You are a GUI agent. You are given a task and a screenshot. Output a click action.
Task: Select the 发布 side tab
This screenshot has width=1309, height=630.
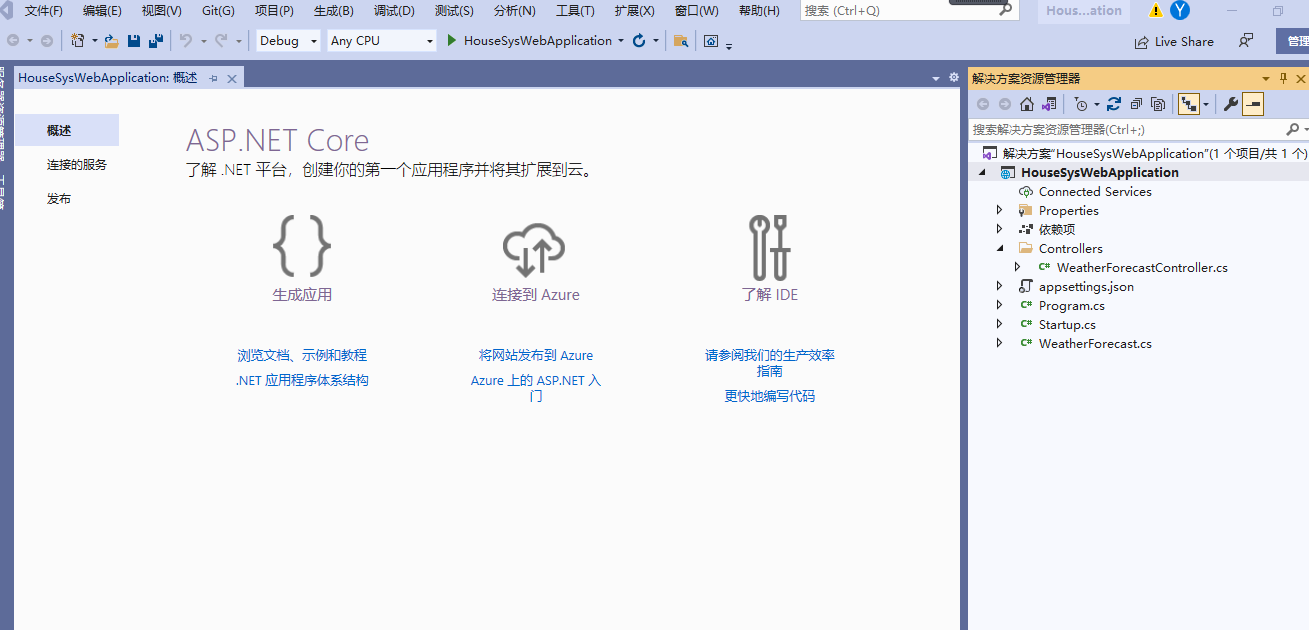59,199
